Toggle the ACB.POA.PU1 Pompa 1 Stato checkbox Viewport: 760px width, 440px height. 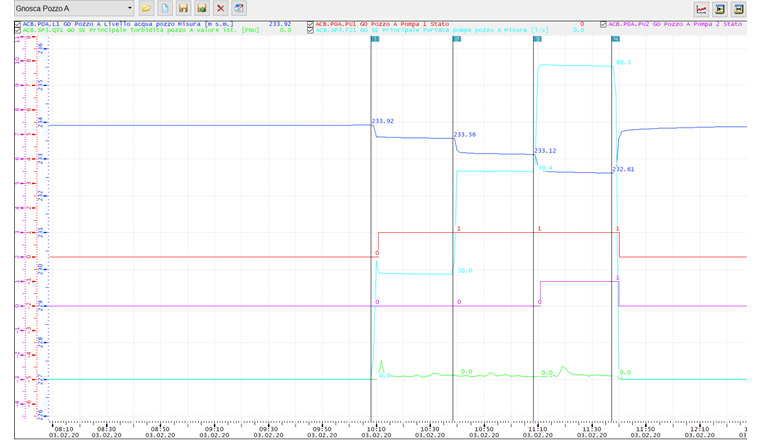pyautogui.click(x=310, y=24)
